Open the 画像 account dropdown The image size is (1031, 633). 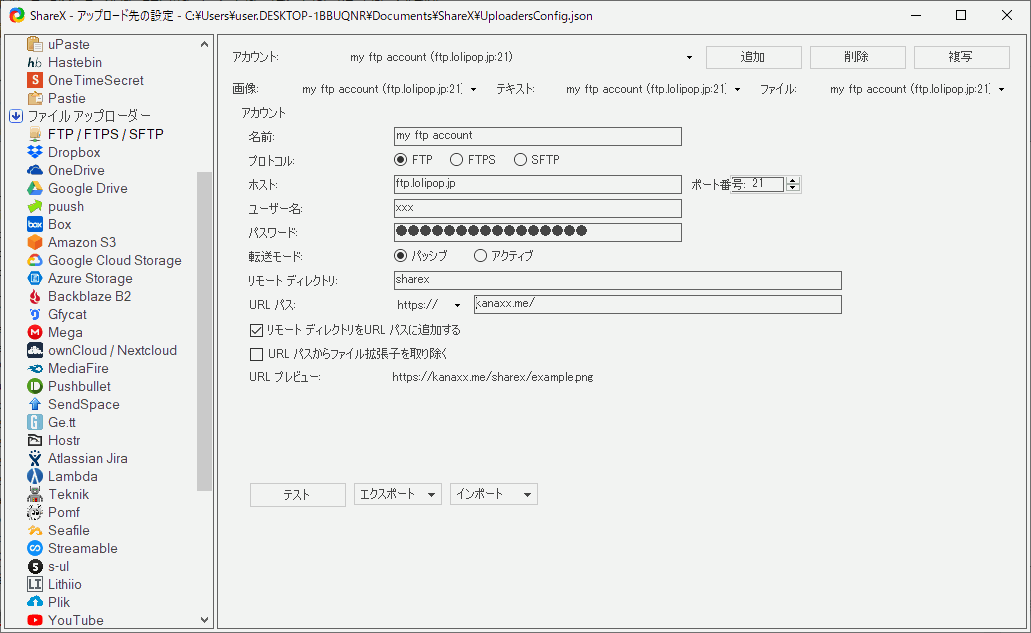473,89
